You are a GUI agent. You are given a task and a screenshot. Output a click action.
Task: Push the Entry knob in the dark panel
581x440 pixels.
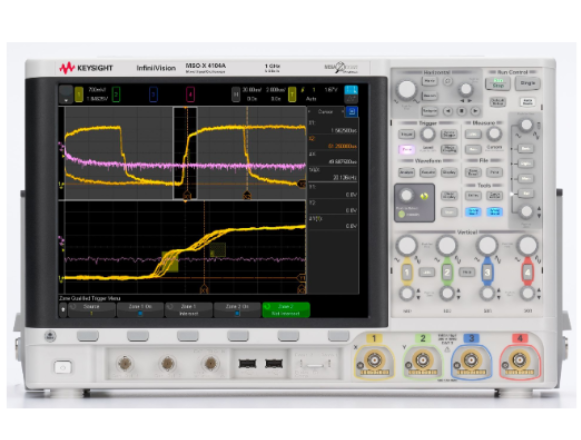pos(406,195)
